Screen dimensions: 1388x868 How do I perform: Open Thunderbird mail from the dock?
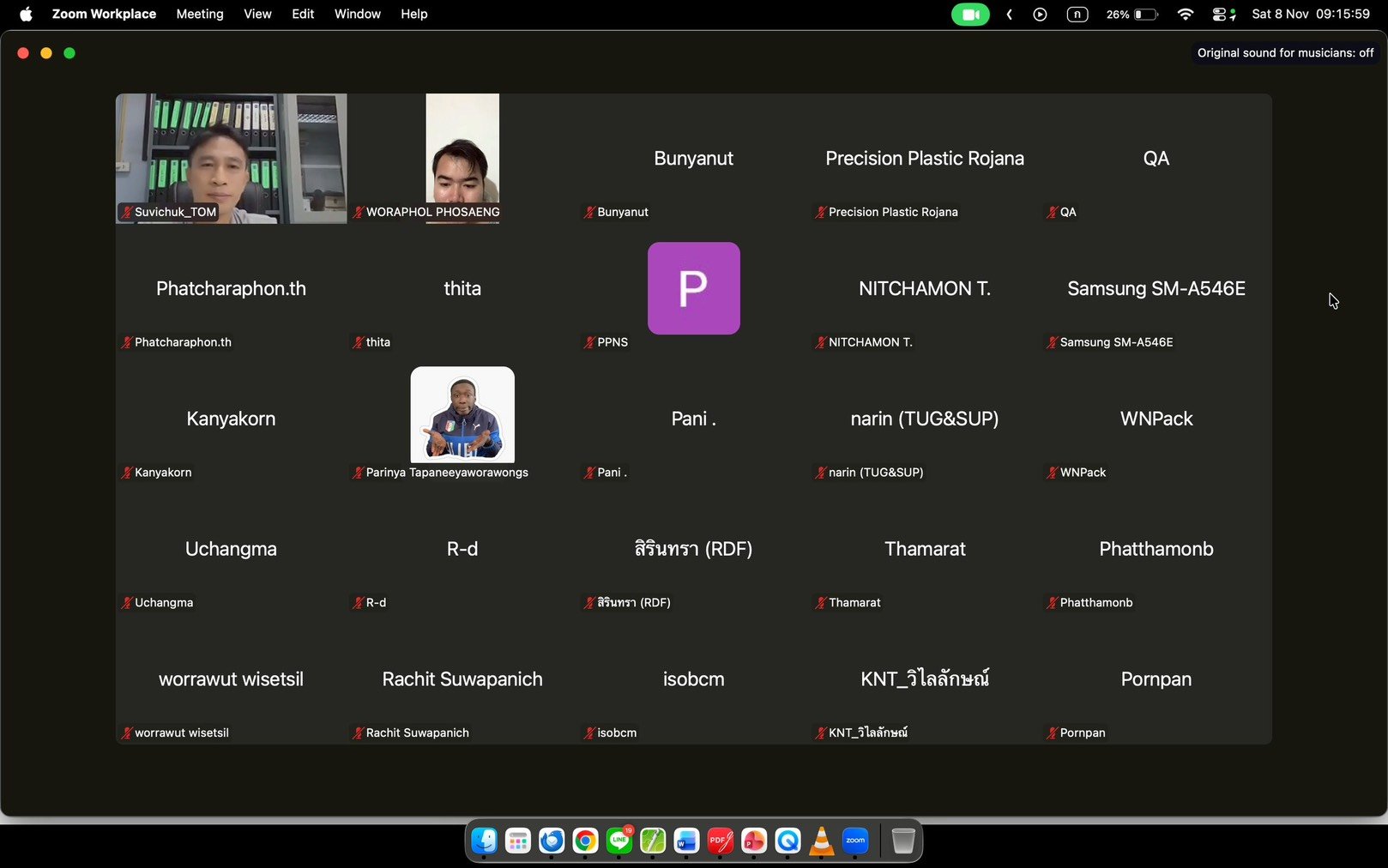pos(552,841)
